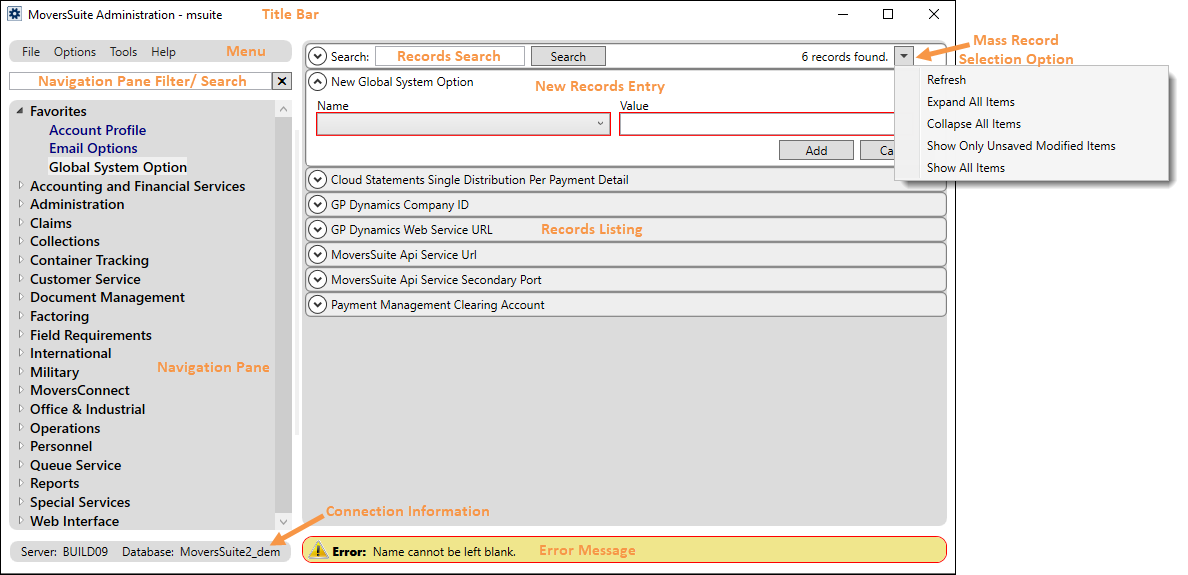This screenshot has height=575, width=1188.
Task: Open Account Profile favorite
Action: click(98, 130)
